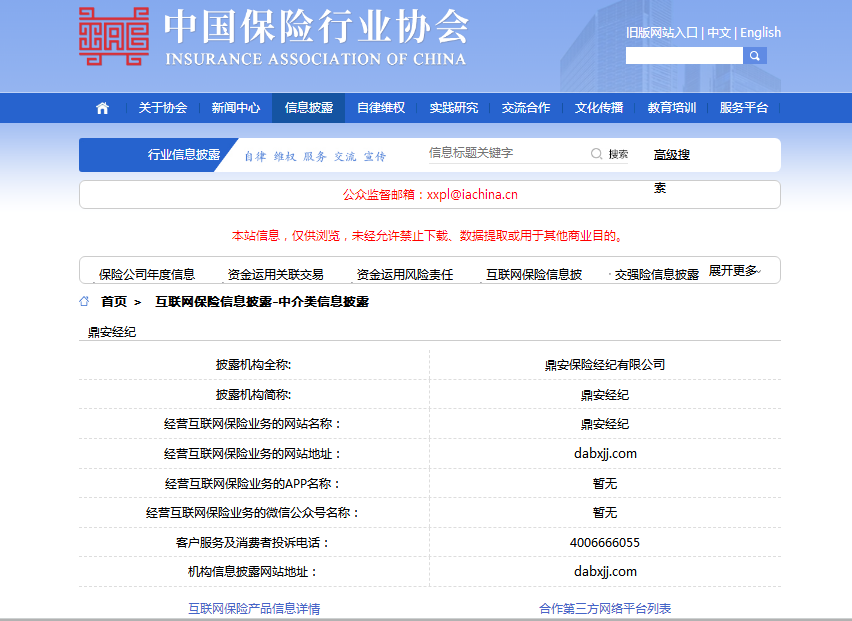
Task: Click the 高级搜索 advanced search link
Action: pos(672,154)
